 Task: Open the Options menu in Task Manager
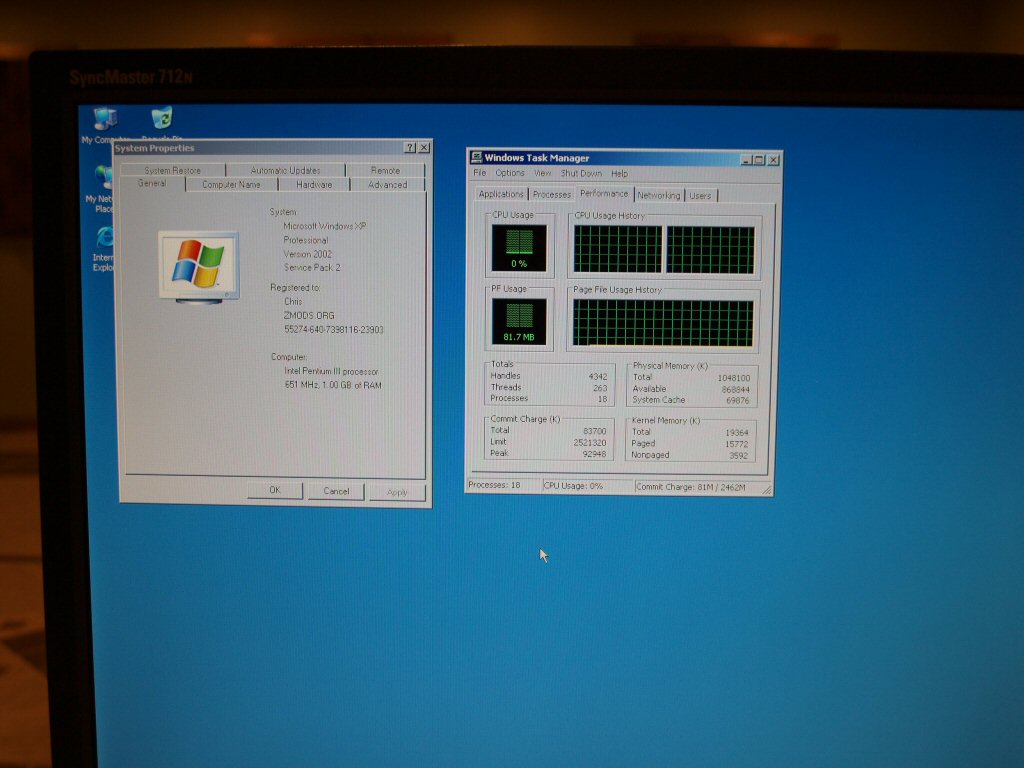509,173
